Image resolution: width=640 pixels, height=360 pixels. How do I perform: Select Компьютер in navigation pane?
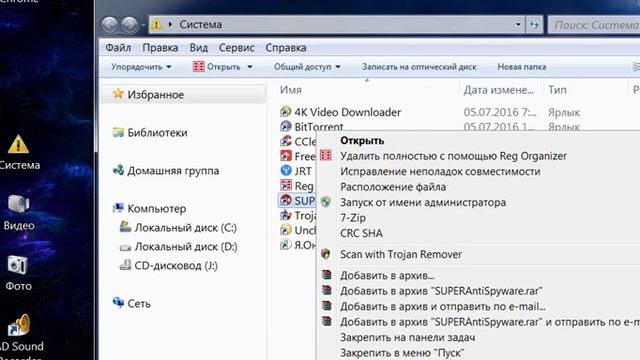(157, 209)
